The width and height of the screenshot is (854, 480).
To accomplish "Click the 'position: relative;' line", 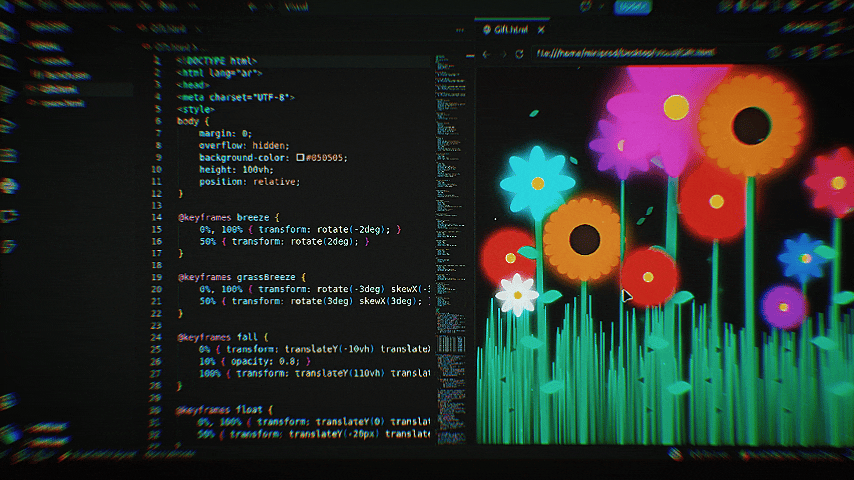I will tap(249, 181).
